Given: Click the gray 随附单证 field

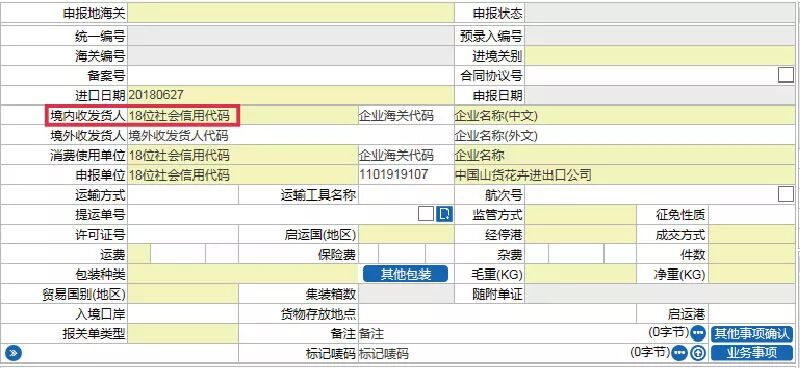Looking at the screenshot, I should (x=660, y=293).
